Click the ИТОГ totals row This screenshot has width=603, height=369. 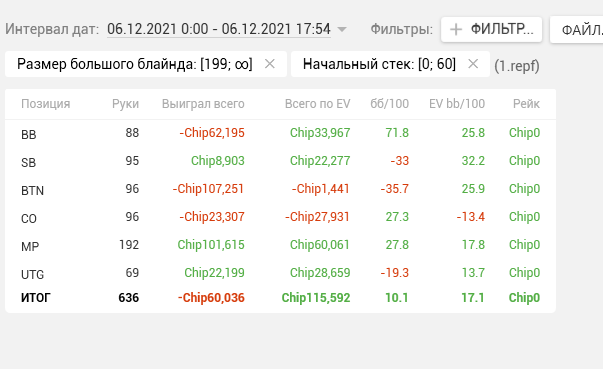pyautogui.click(x=280, y=298)
